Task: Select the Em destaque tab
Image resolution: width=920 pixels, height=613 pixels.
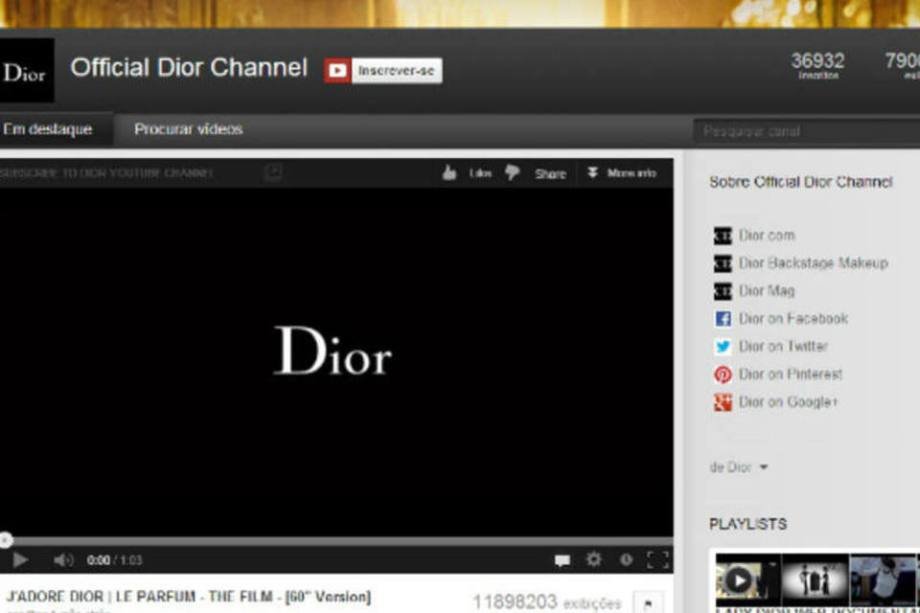Action: point(48,130)
